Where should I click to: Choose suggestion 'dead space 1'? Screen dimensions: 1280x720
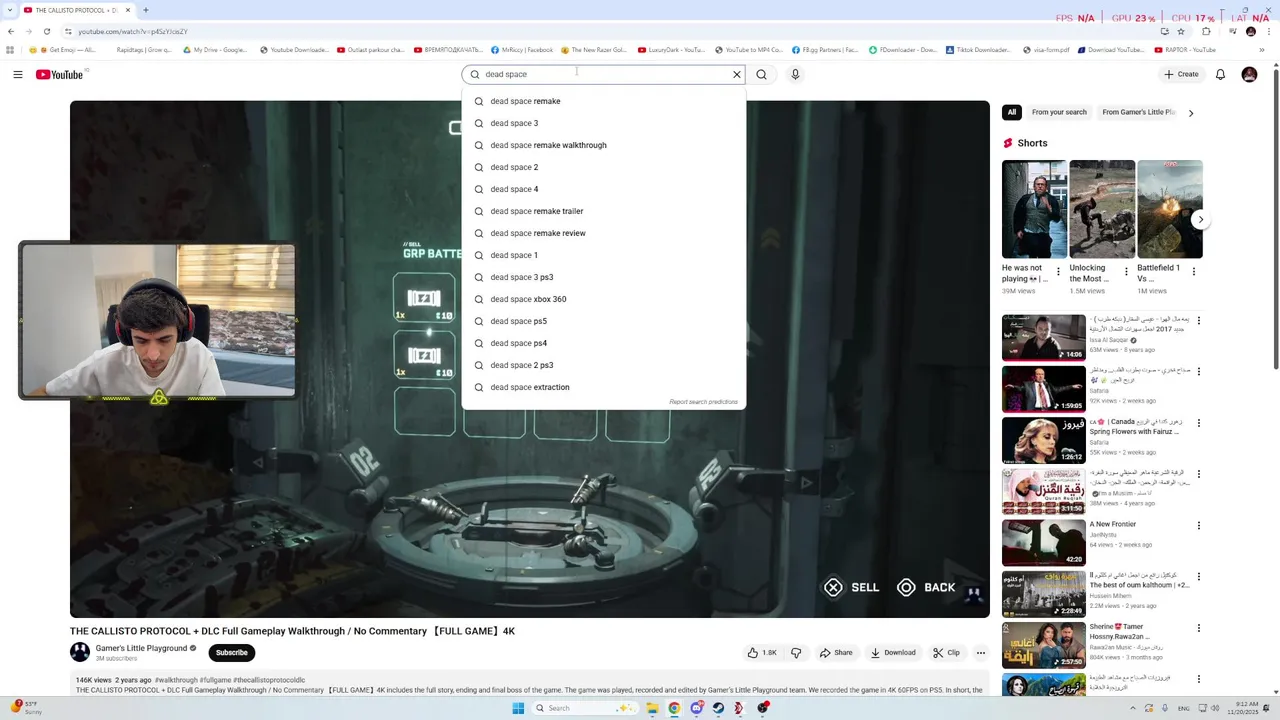604,255
